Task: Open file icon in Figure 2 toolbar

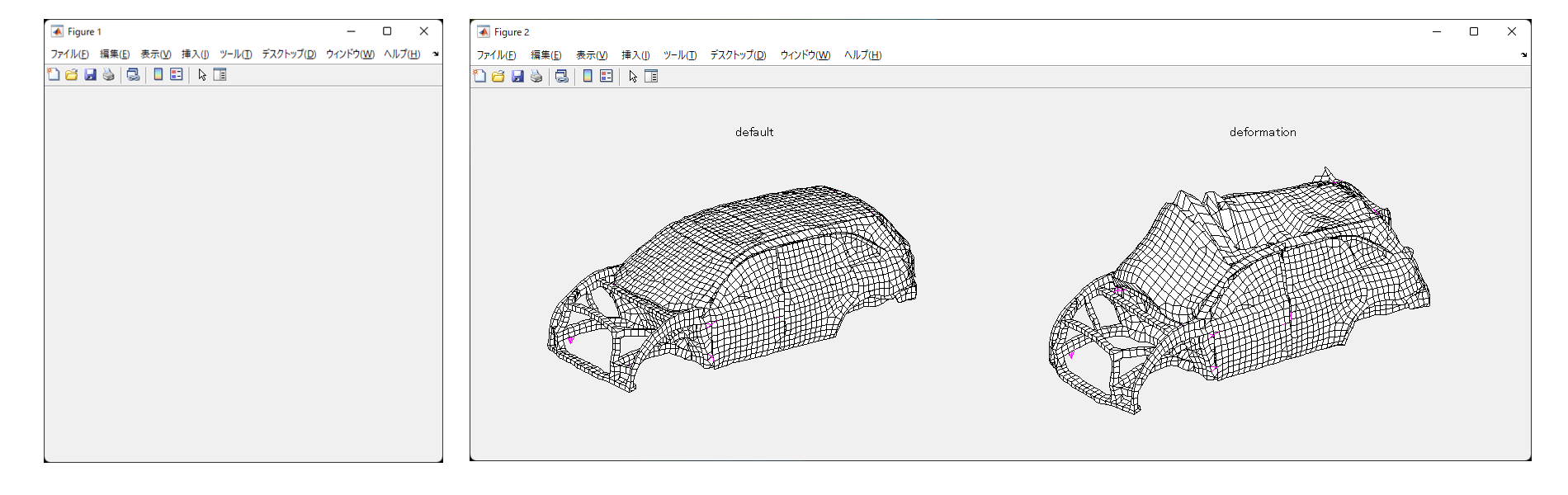Action: click(x=498, y=76)
